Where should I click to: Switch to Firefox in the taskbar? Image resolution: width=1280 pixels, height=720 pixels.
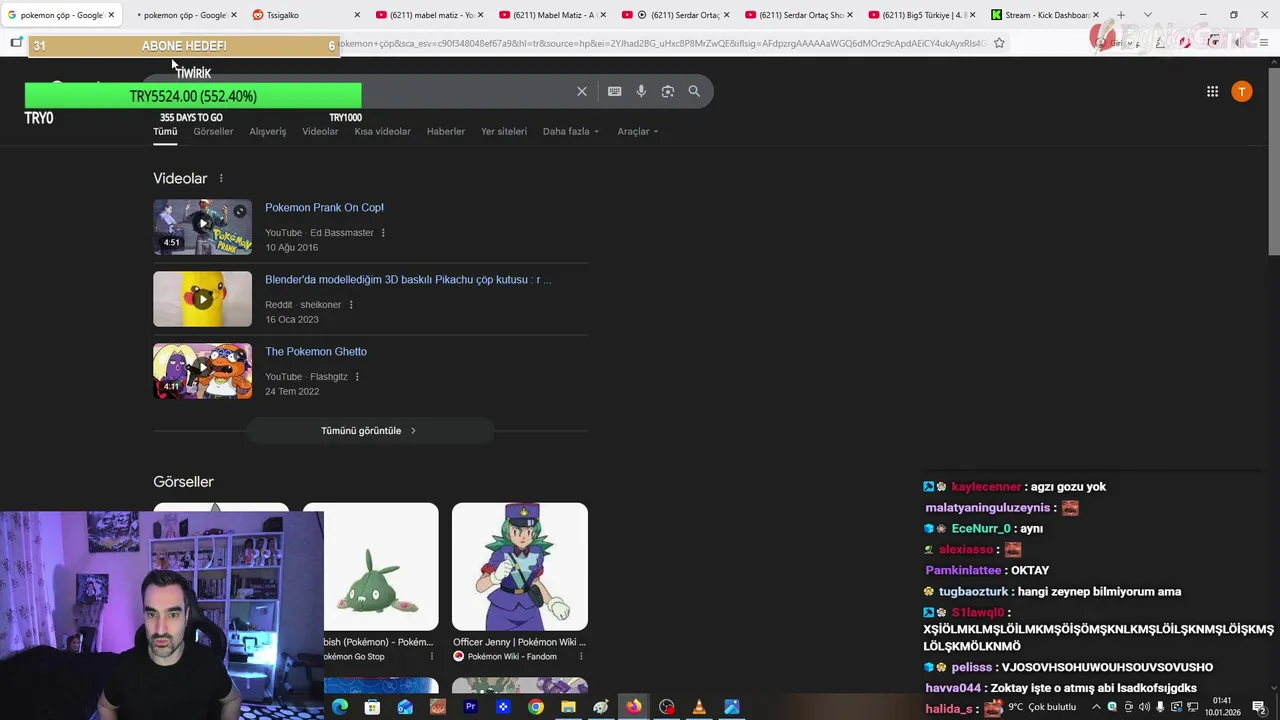pos(634,707)
